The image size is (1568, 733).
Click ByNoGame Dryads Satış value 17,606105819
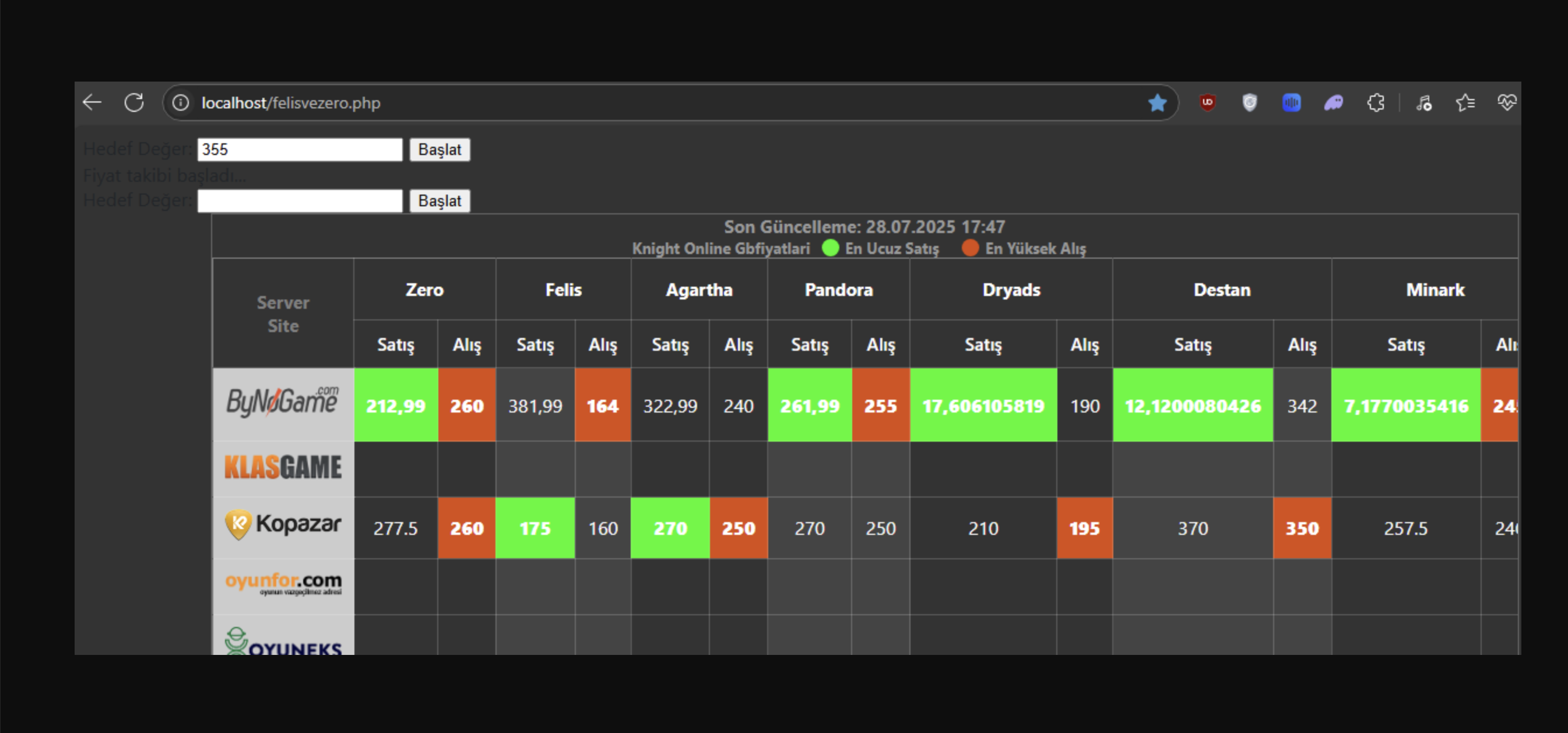click(x=983, y=406)
